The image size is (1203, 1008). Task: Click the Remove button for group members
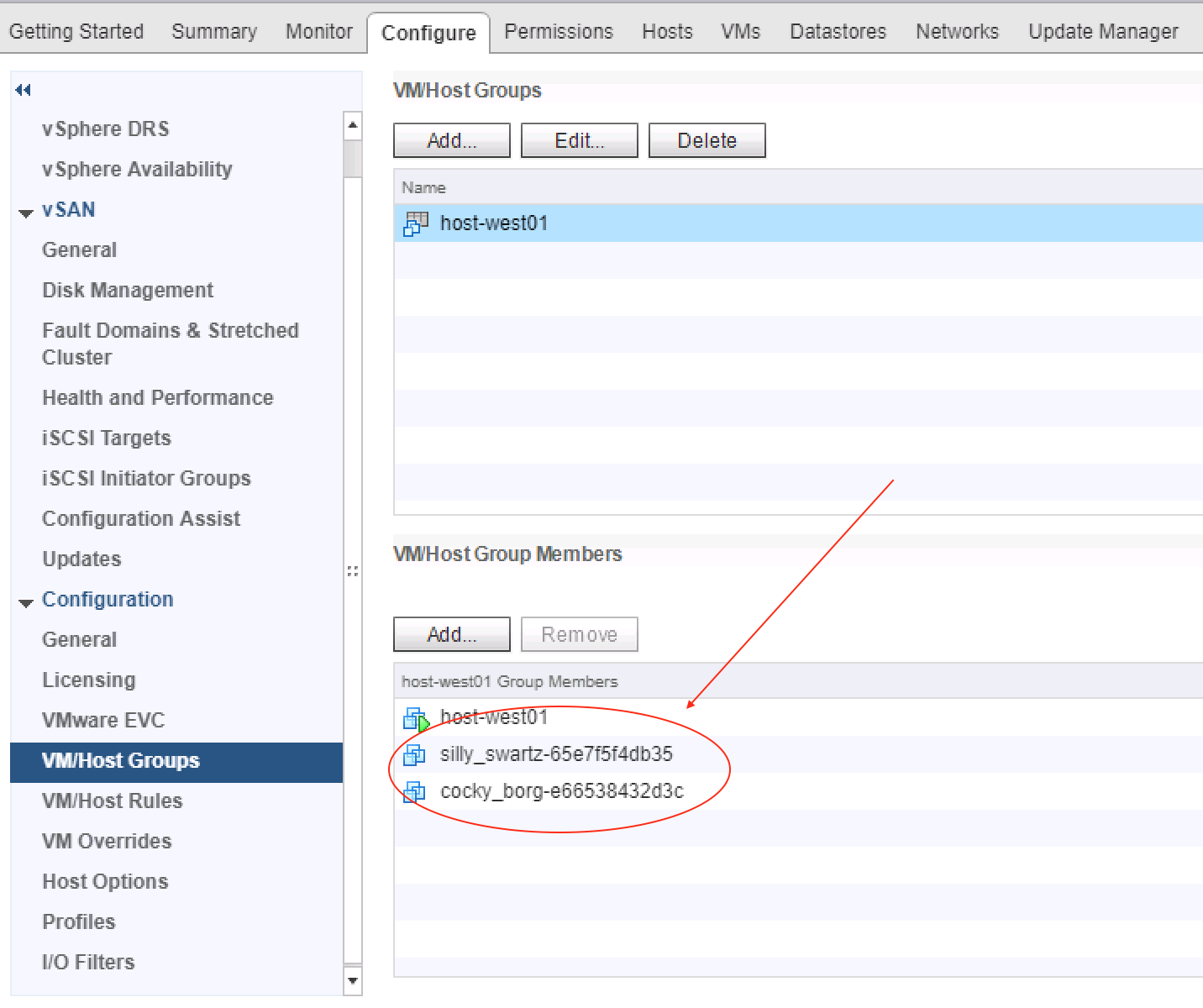tap(579, 634)
